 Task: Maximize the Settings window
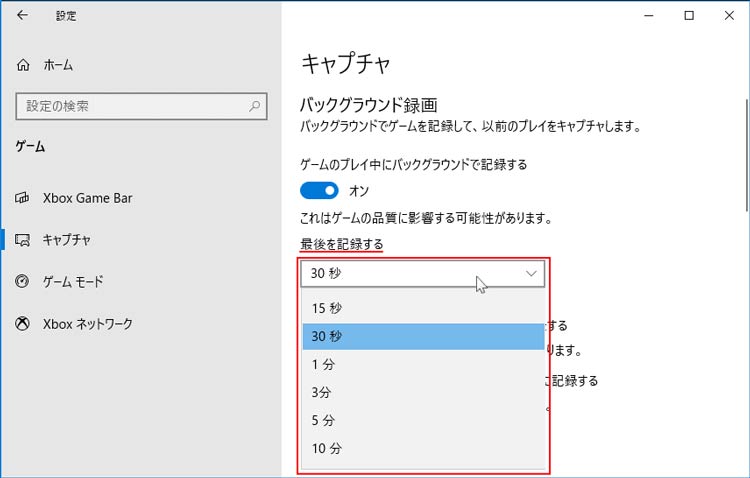click(689, 15)
